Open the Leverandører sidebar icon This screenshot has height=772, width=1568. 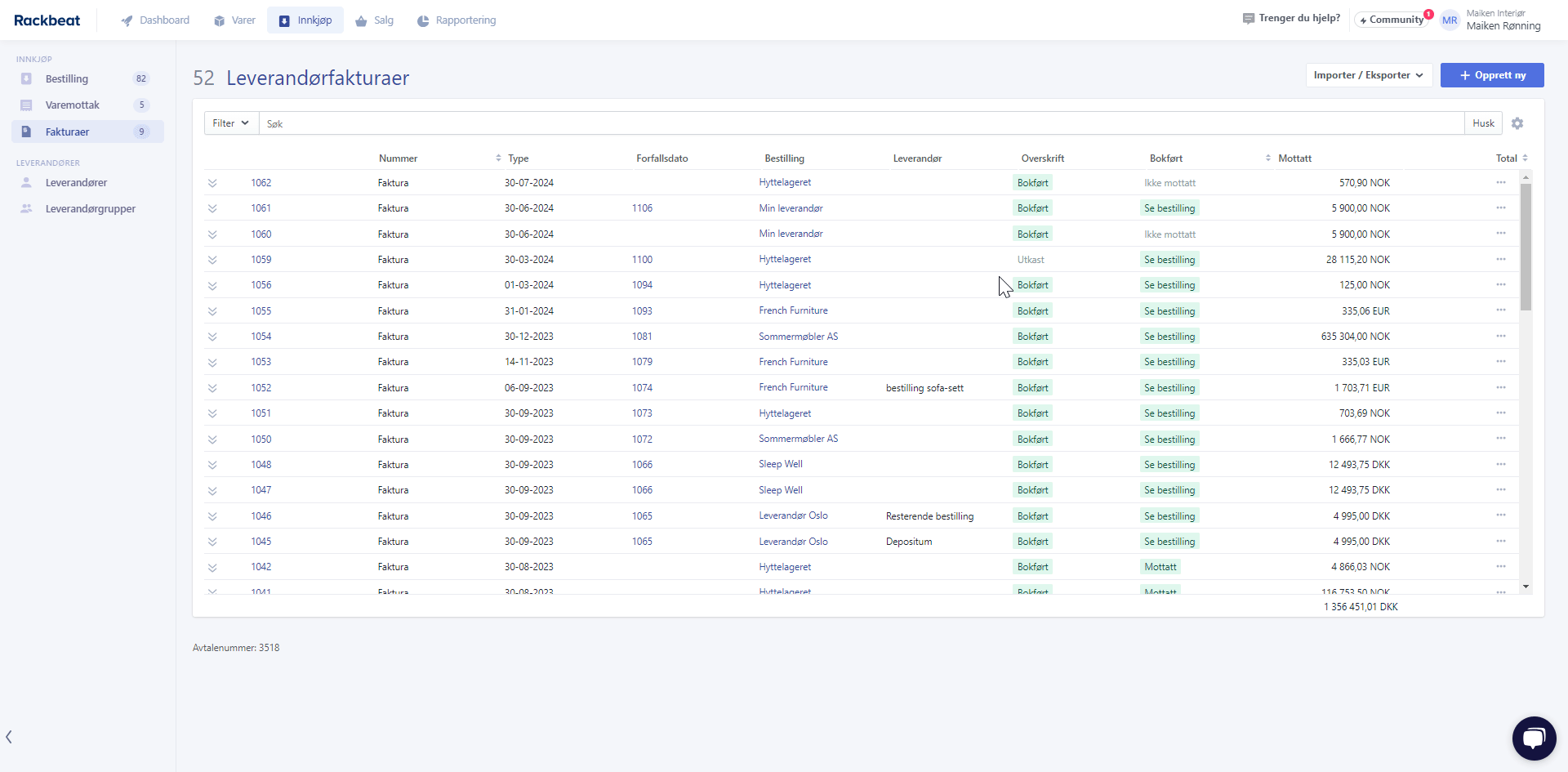point(27,182)
